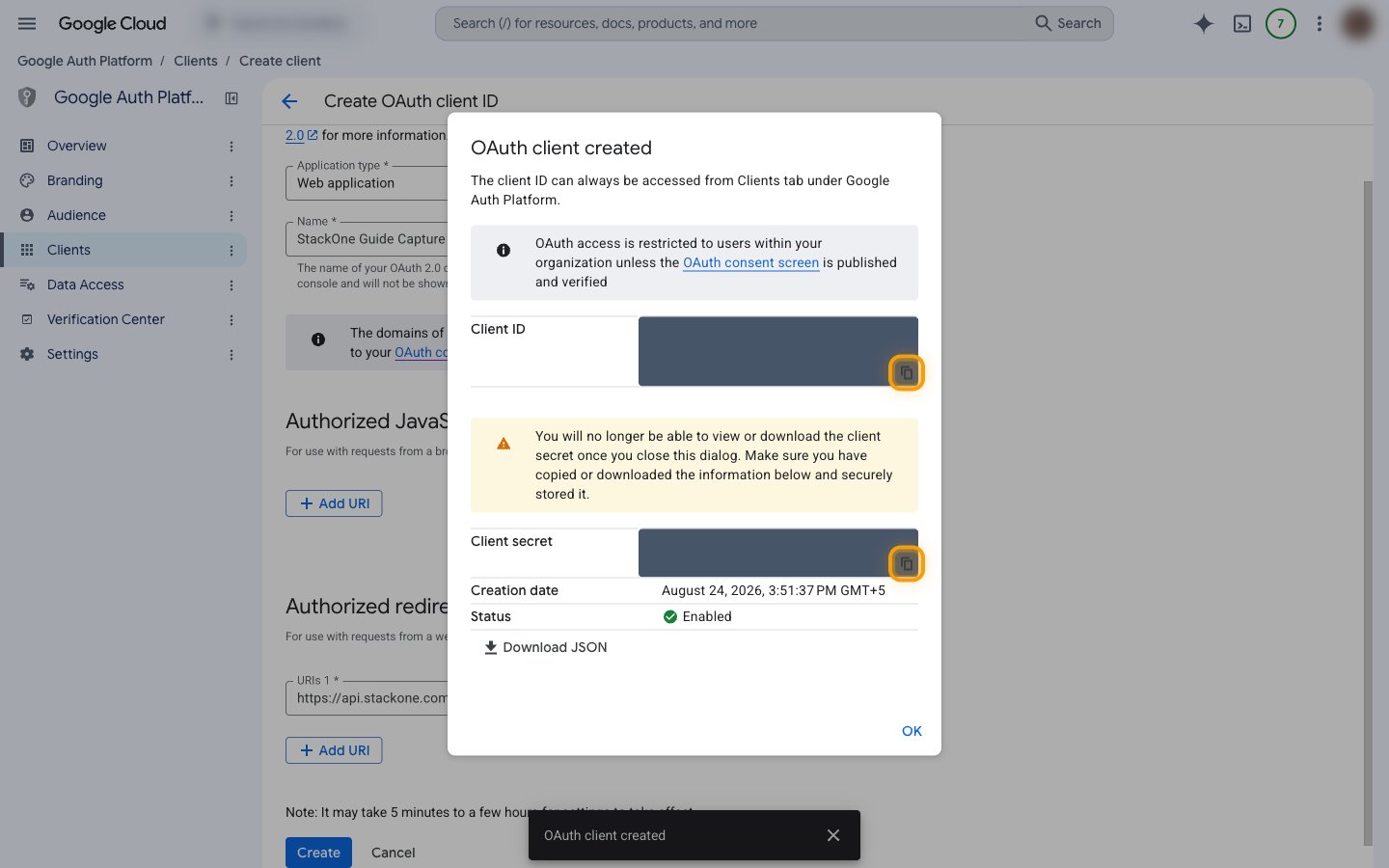Open the user account avatar

[x=1358, y=23]
